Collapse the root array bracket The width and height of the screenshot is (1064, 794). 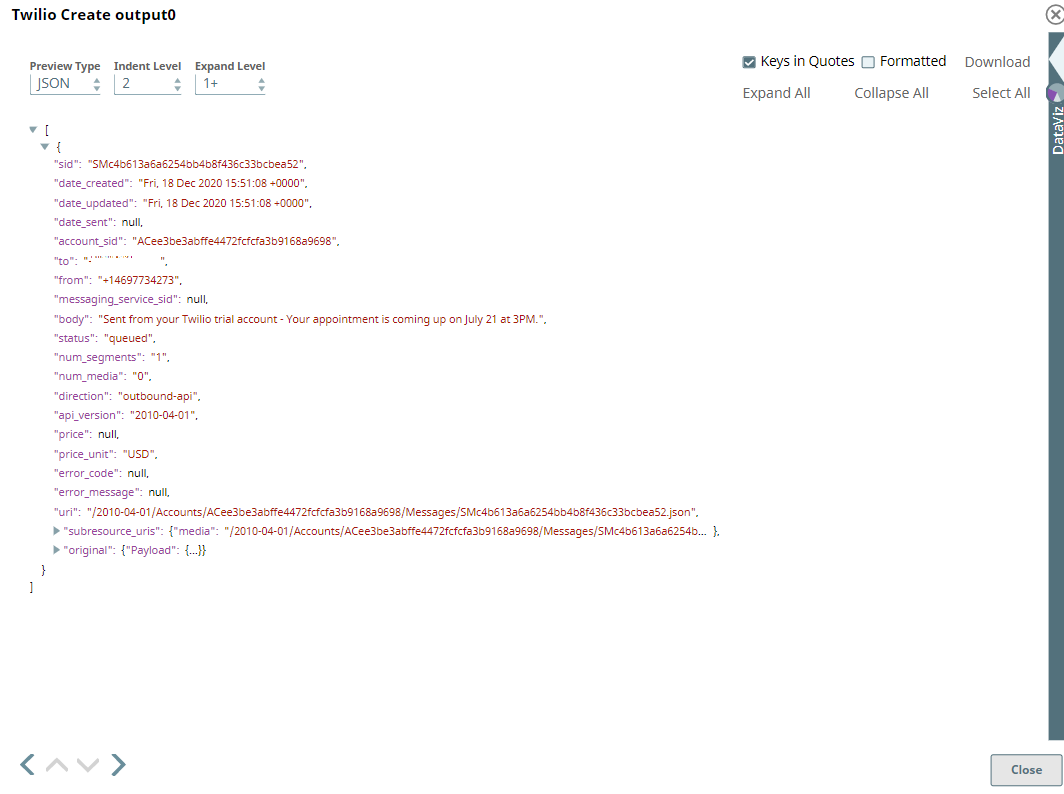33,129
